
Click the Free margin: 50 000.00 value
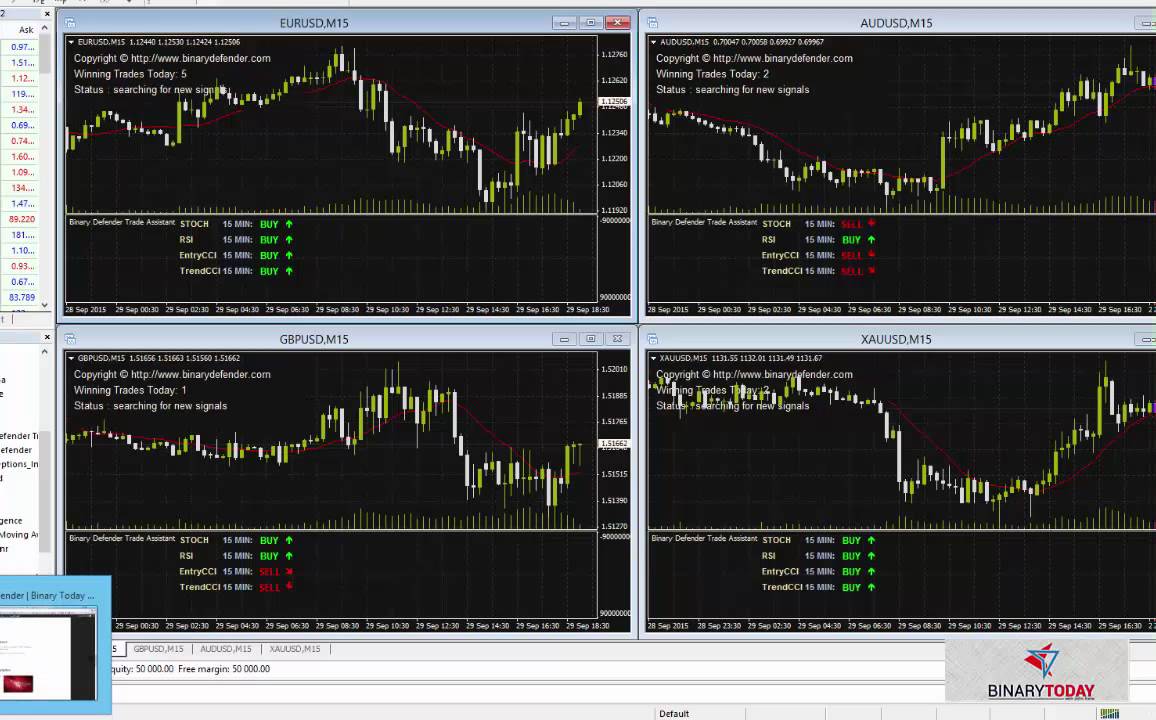click(224, 669)
